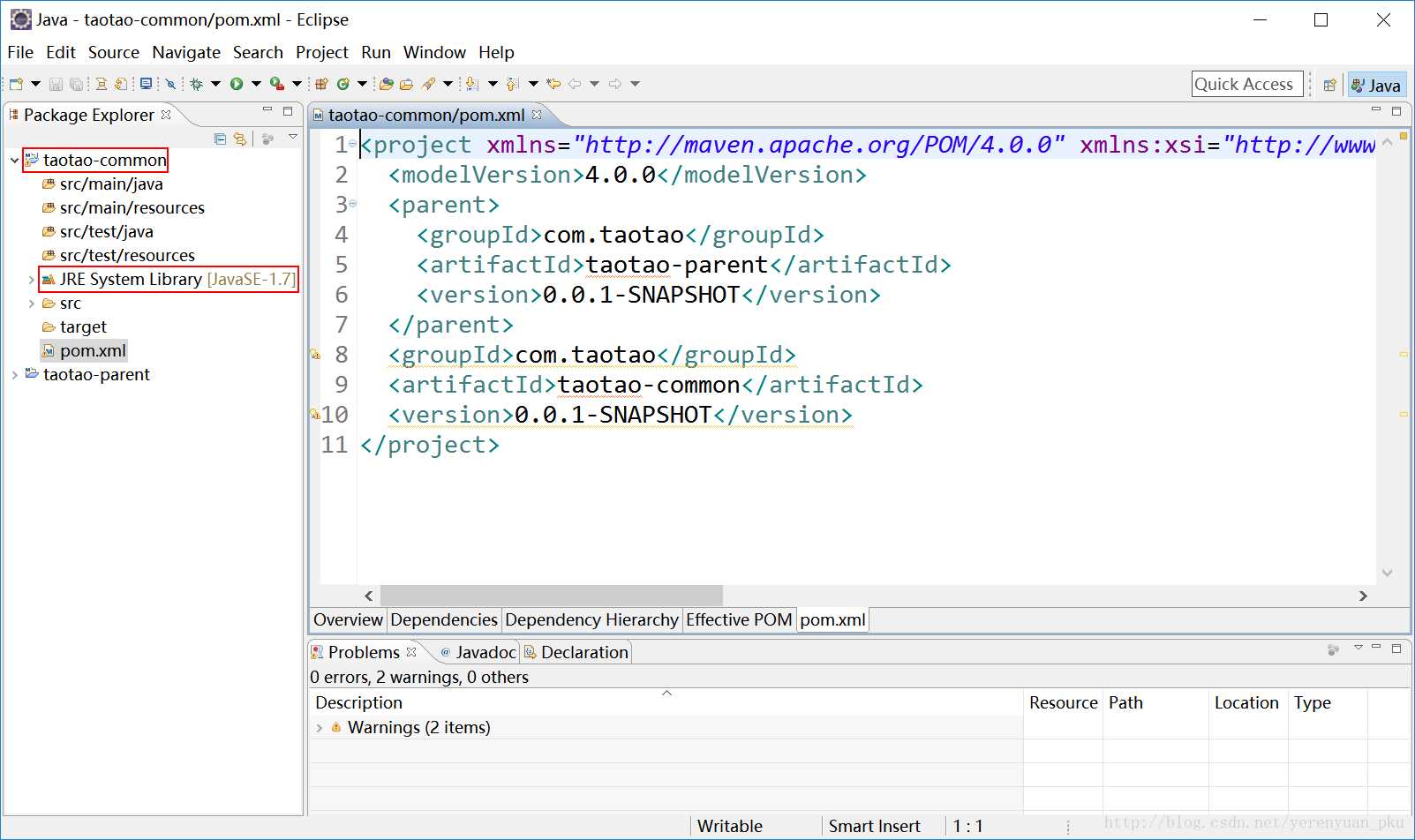Open the Problems view menu triangle
Screen dimensions: 1415x840
1358,649
